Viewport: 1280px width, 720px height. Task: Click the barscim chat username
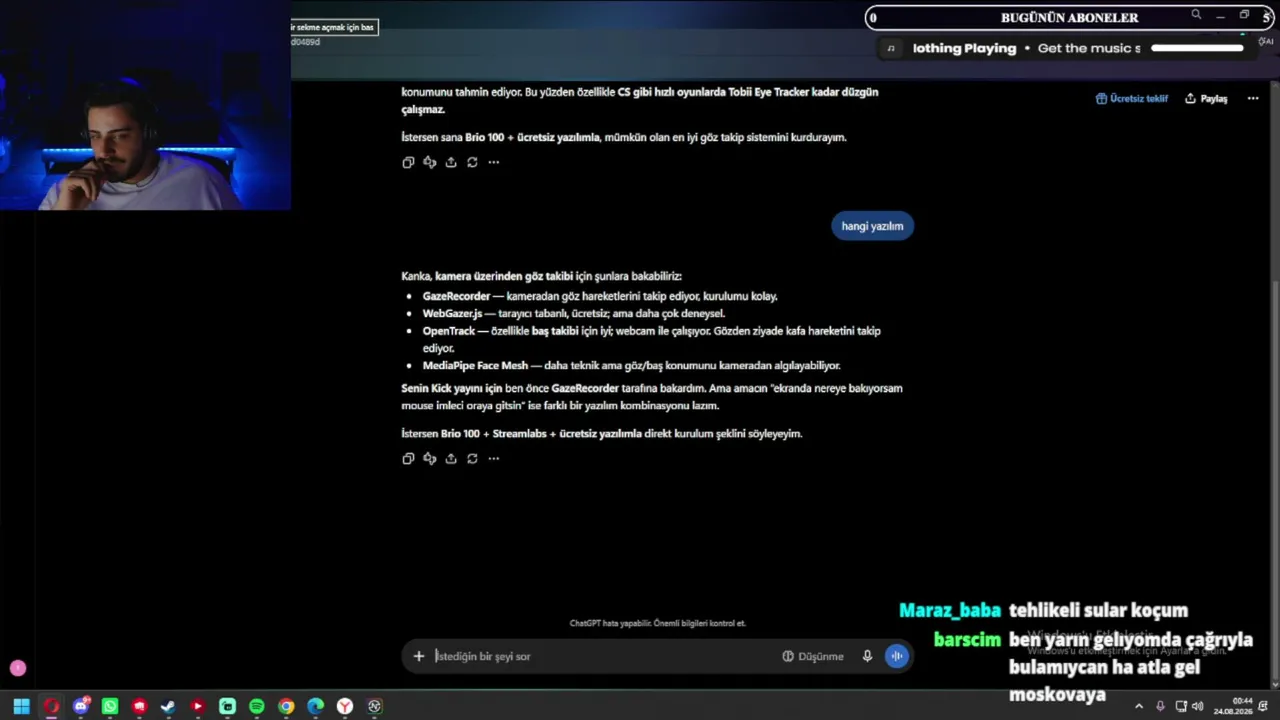(x=967, y=640)
